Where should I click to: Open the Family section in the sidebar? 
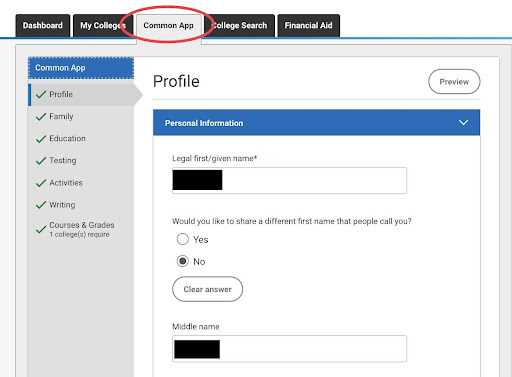pos(81,117)
